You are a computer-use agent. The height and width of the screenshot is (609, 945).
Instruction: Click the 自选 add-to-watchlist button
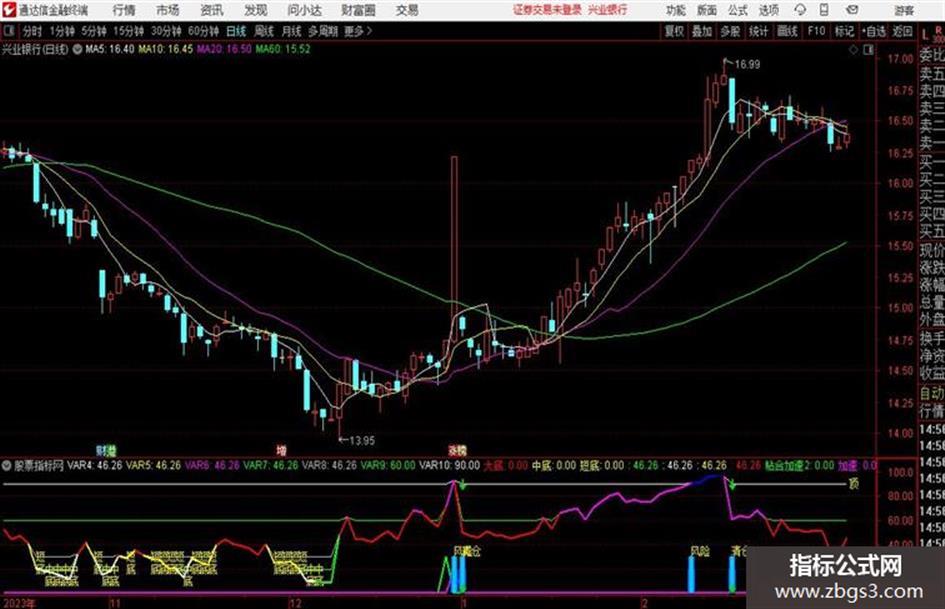(x=873, y=31)
